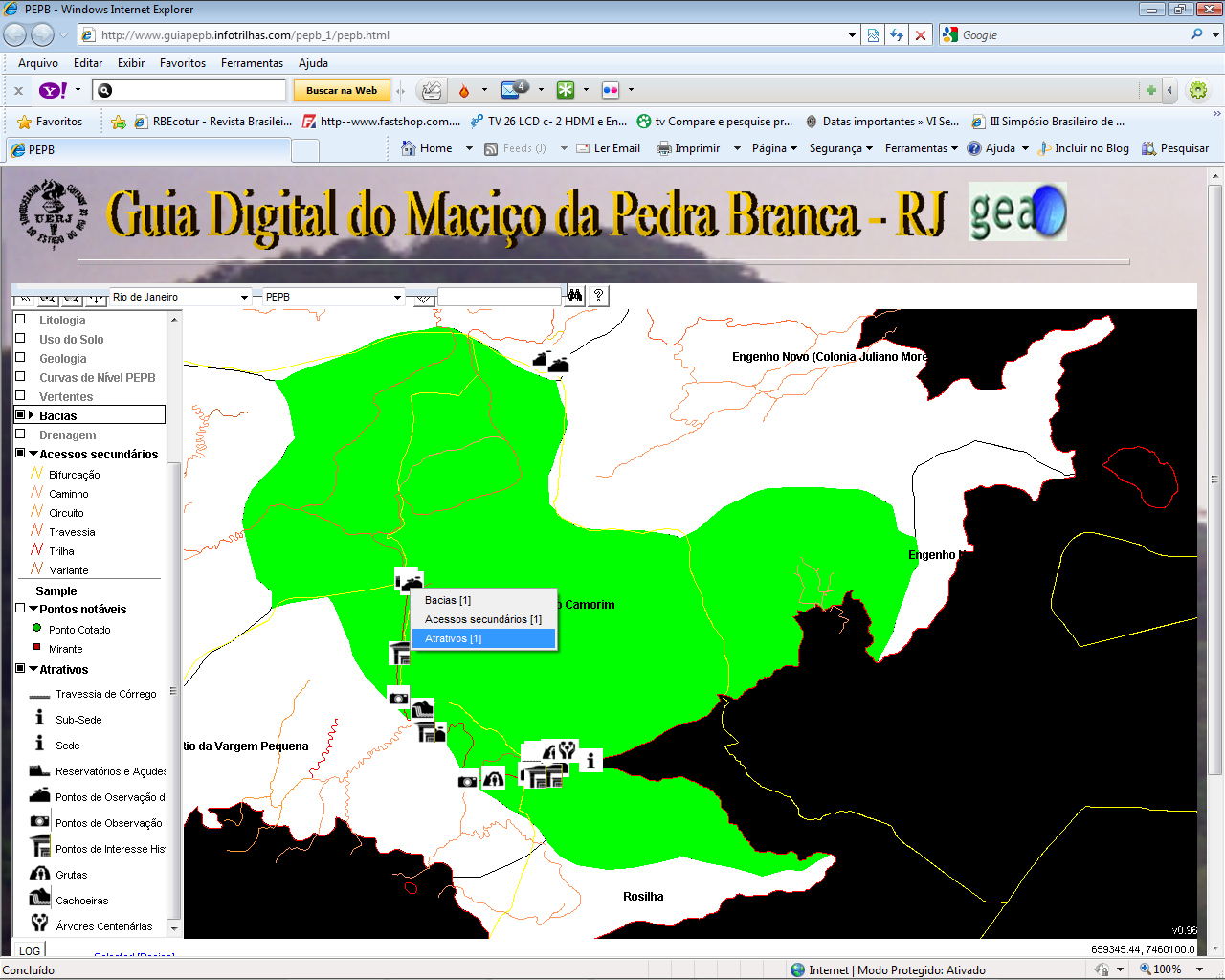The width and height of the screenshot is (1225, 980).
Task: Click the Home house icon
Action: click(x=409, y=148)
